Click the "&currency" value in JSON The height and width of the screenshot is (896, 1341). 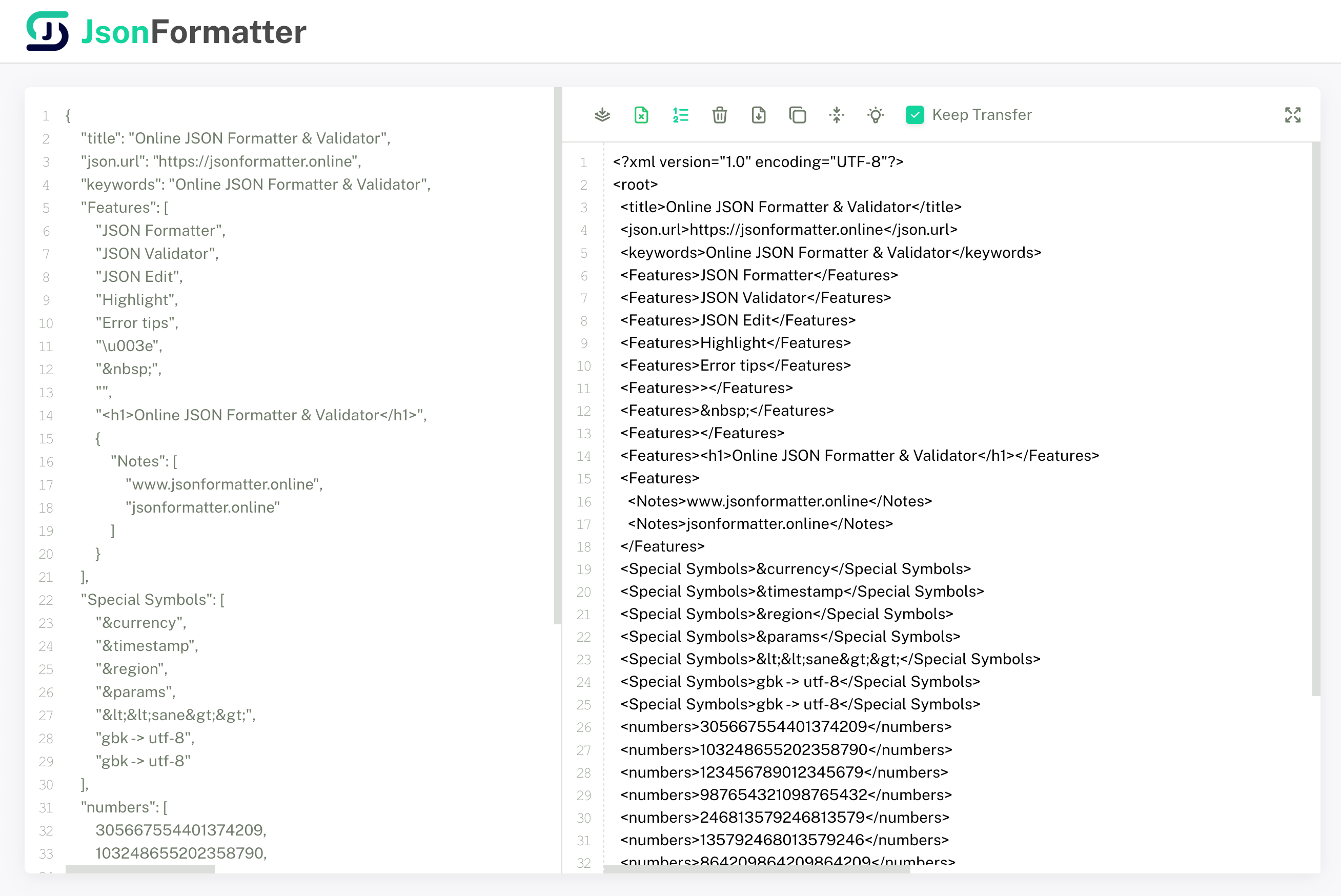pyautogui.click(x=141, y=623)
